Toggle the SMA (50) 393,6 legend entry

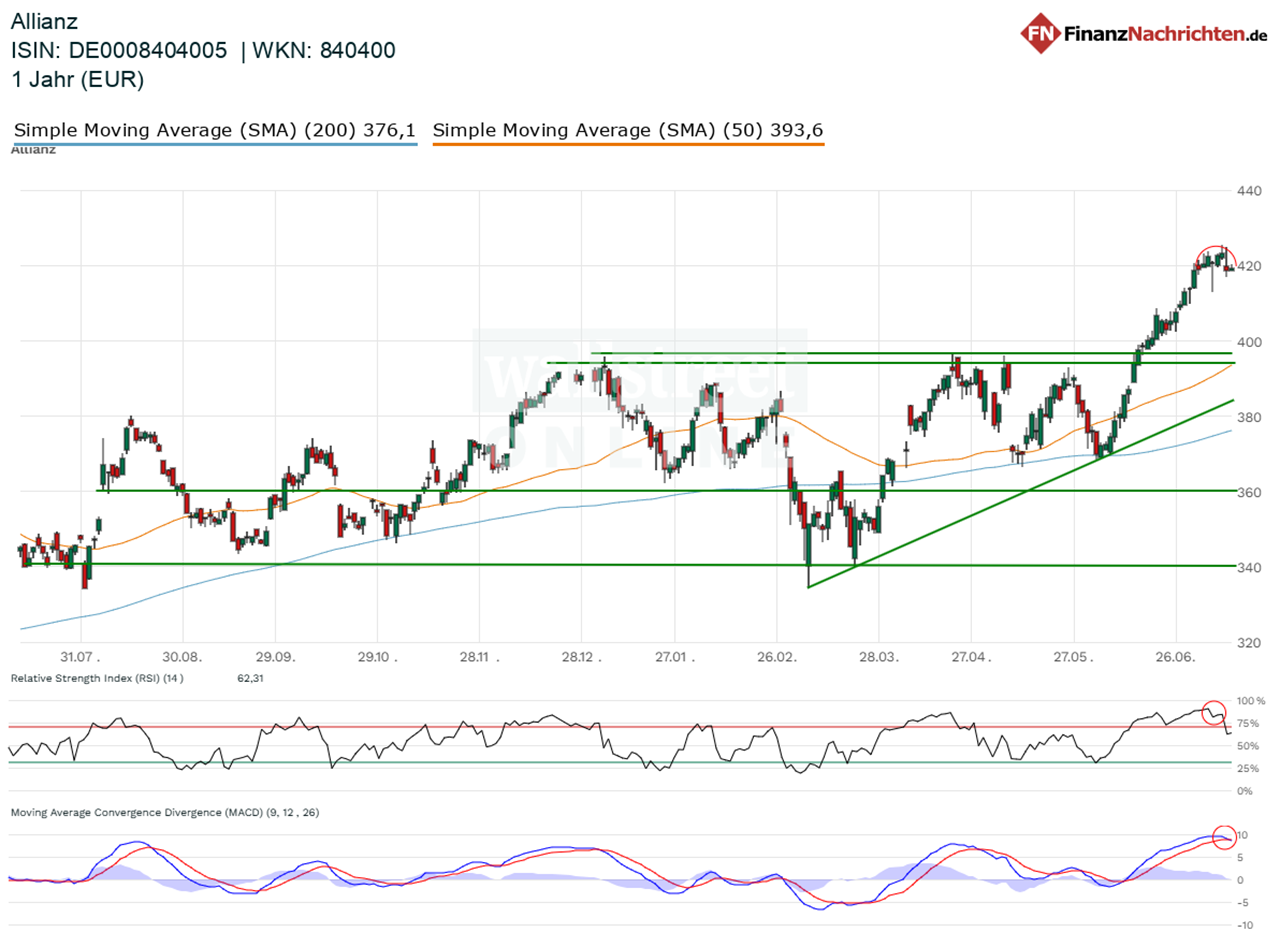629,130
